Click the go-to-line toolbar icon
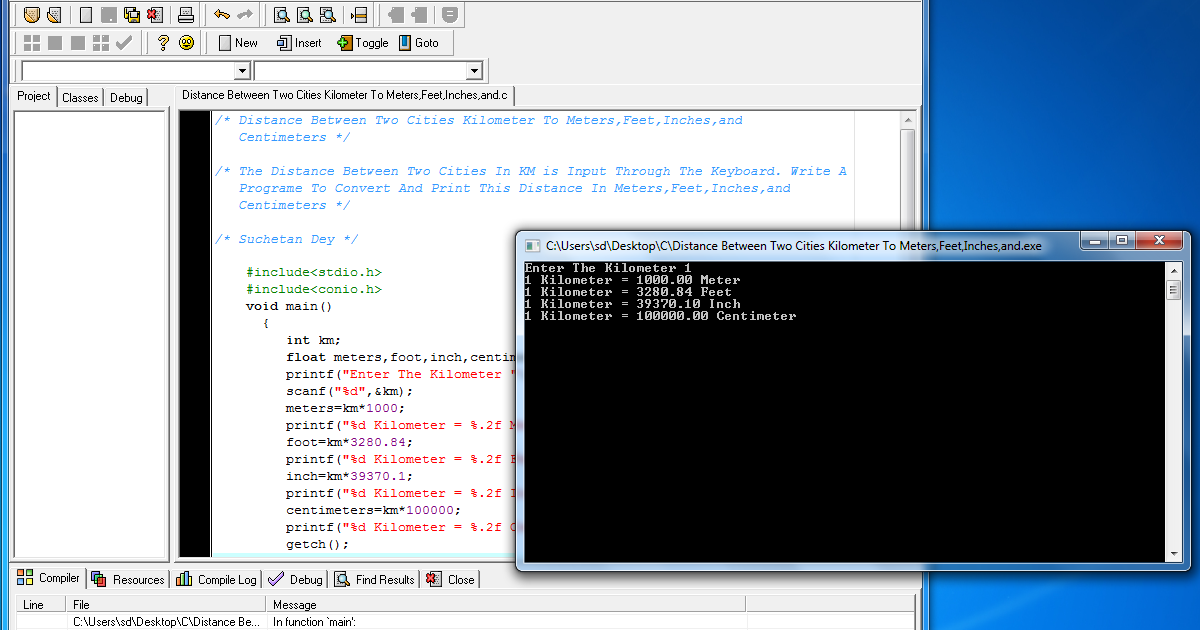 (x=358, y=15)
